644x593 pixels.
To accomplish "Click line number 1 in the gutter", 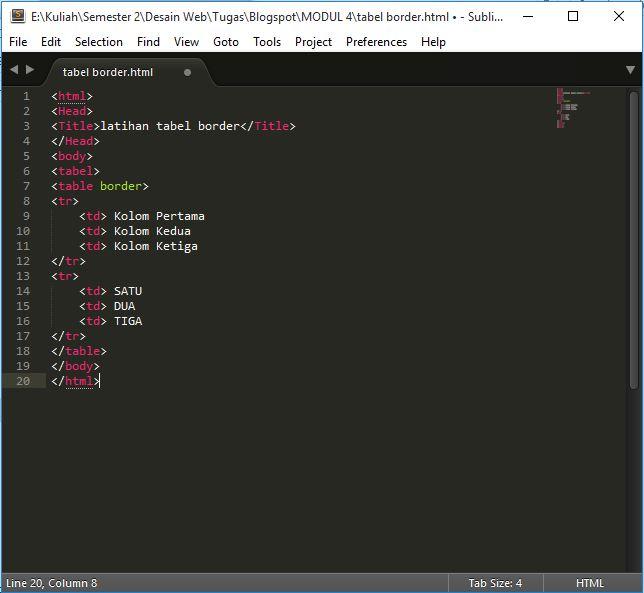I will click(26, 96).
